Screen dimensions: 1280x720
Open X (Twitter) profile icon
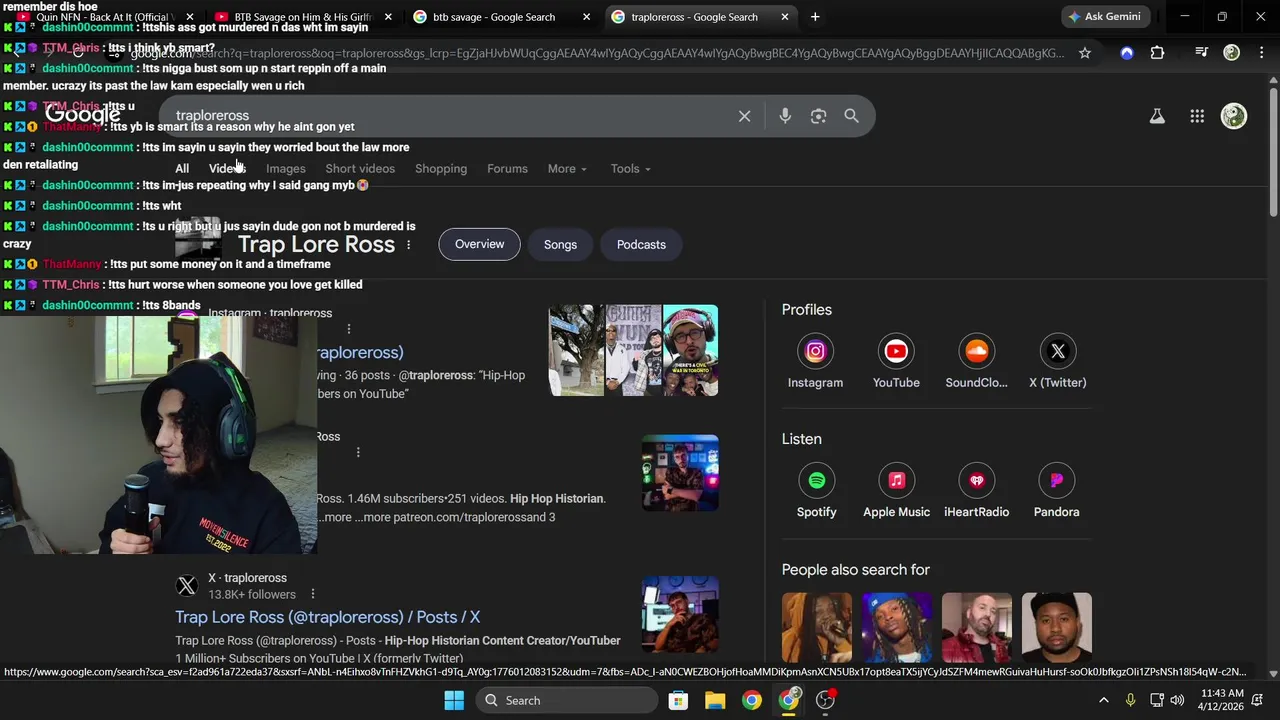[1058, 351]
